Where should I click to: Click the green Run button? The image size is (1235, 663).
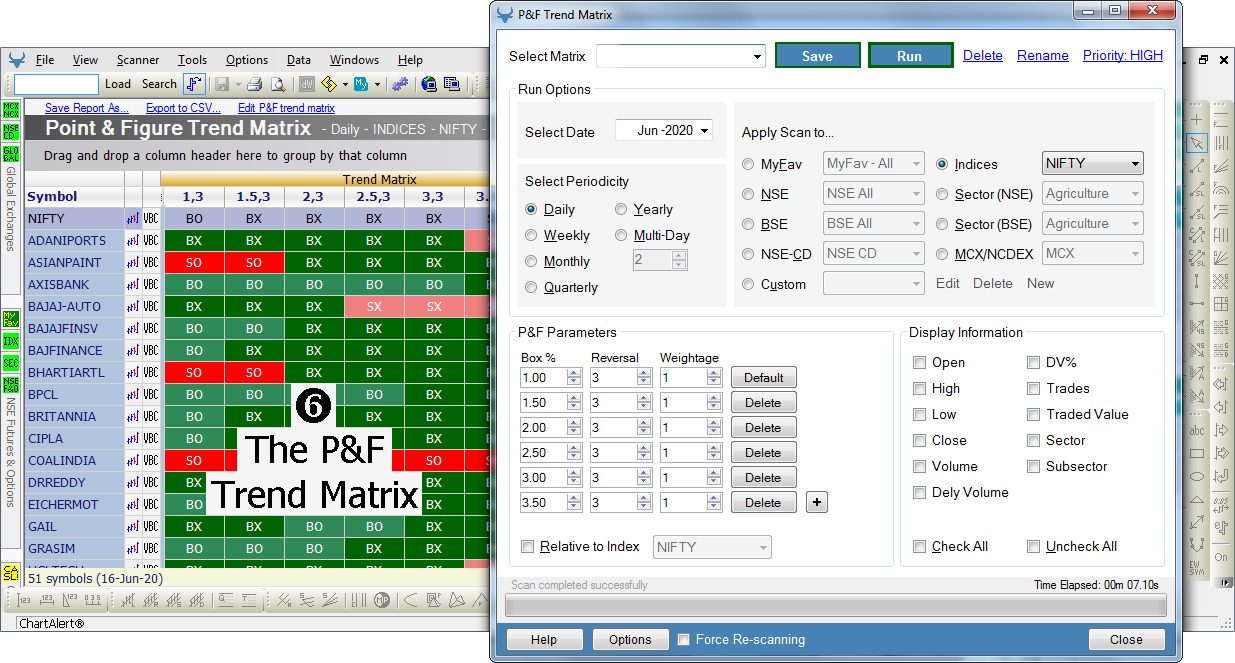pos(910,56)
